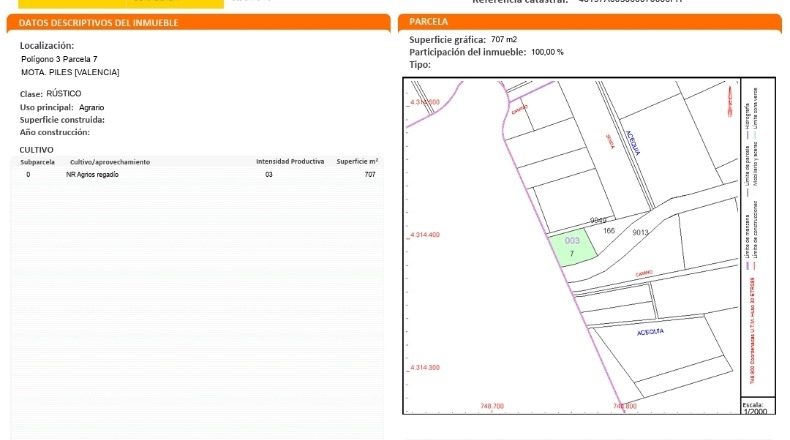This screenshot has width=790, height=440.
Task: Click the upper blue "ACEQUIA" map label
Action: [x=633, y=143]
